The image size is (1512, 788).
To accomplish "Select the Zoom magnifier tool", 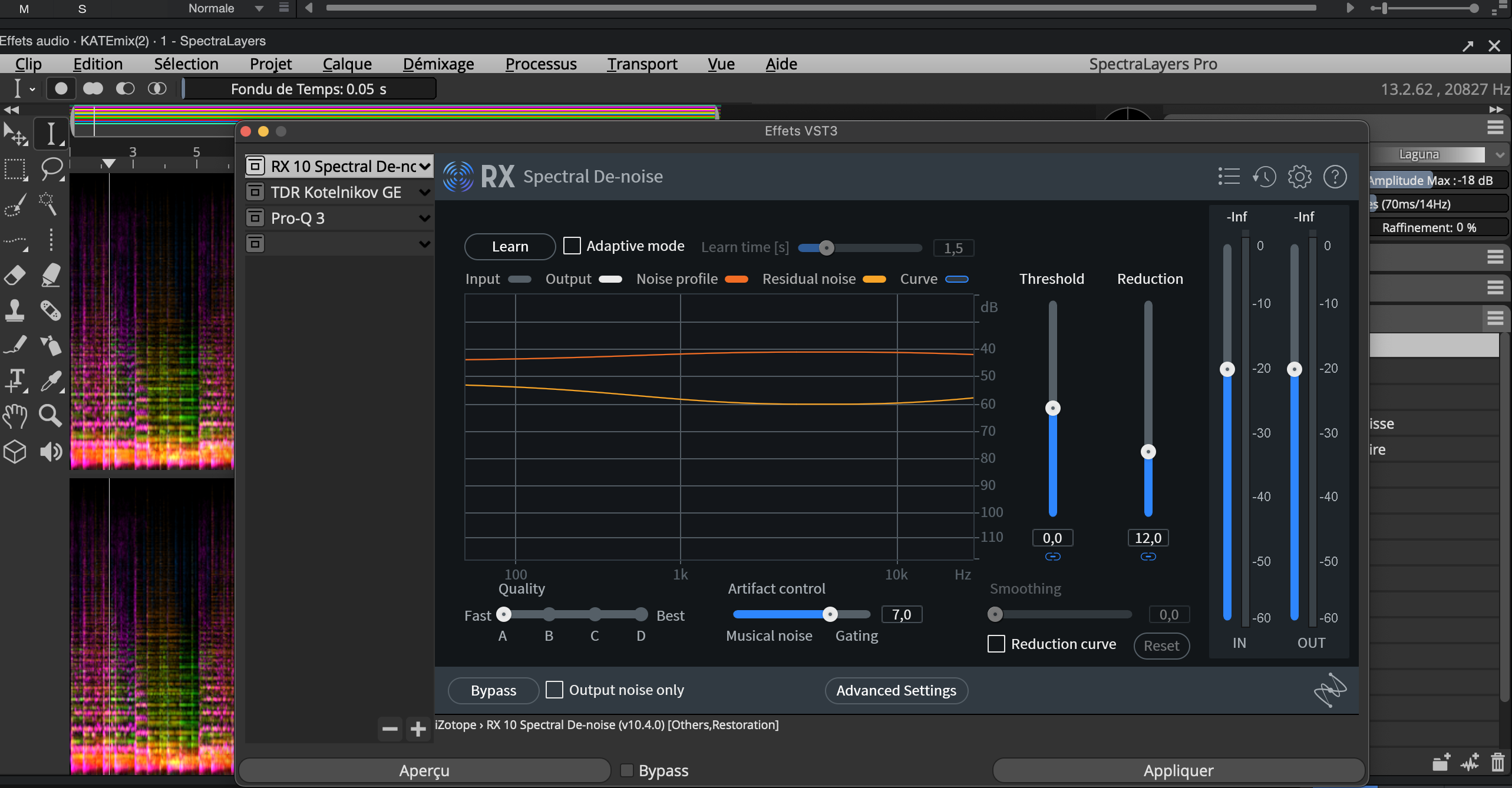I will (x=51, y=416).
